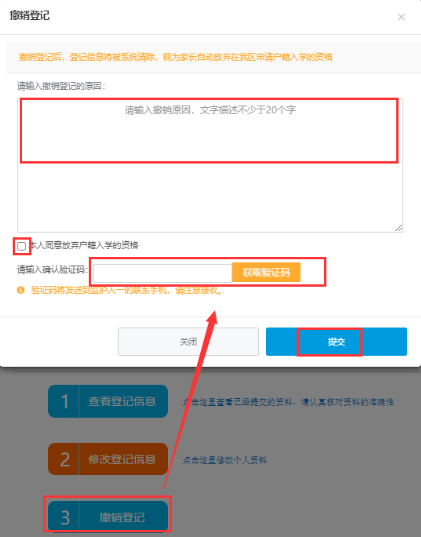This screenshot has height=537, width=421.
Task: Click the orange 获取验证码 button
Action: click(266, 273)
